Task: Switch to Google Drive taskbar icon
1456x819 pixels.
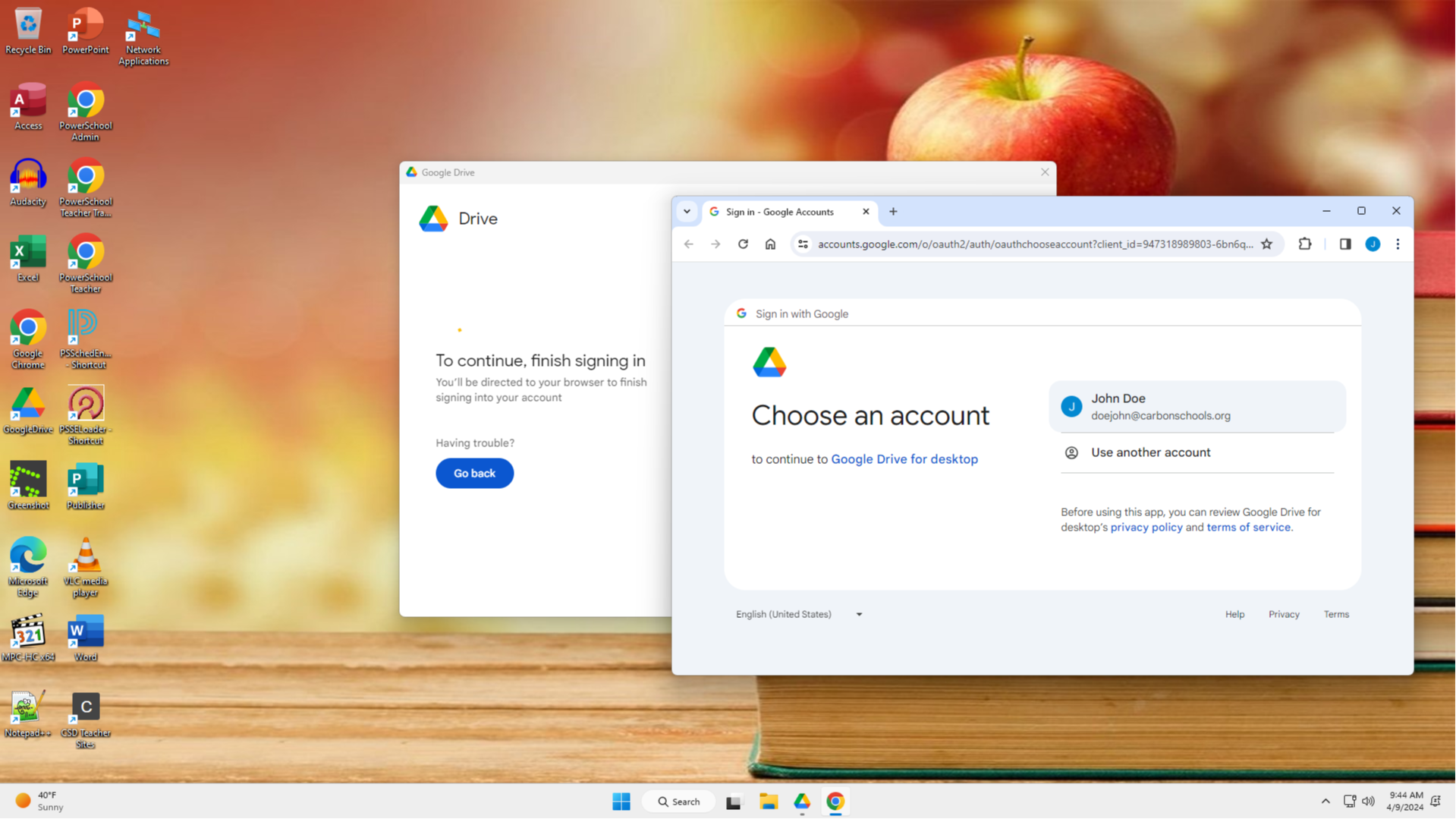Action: point(802,801)
